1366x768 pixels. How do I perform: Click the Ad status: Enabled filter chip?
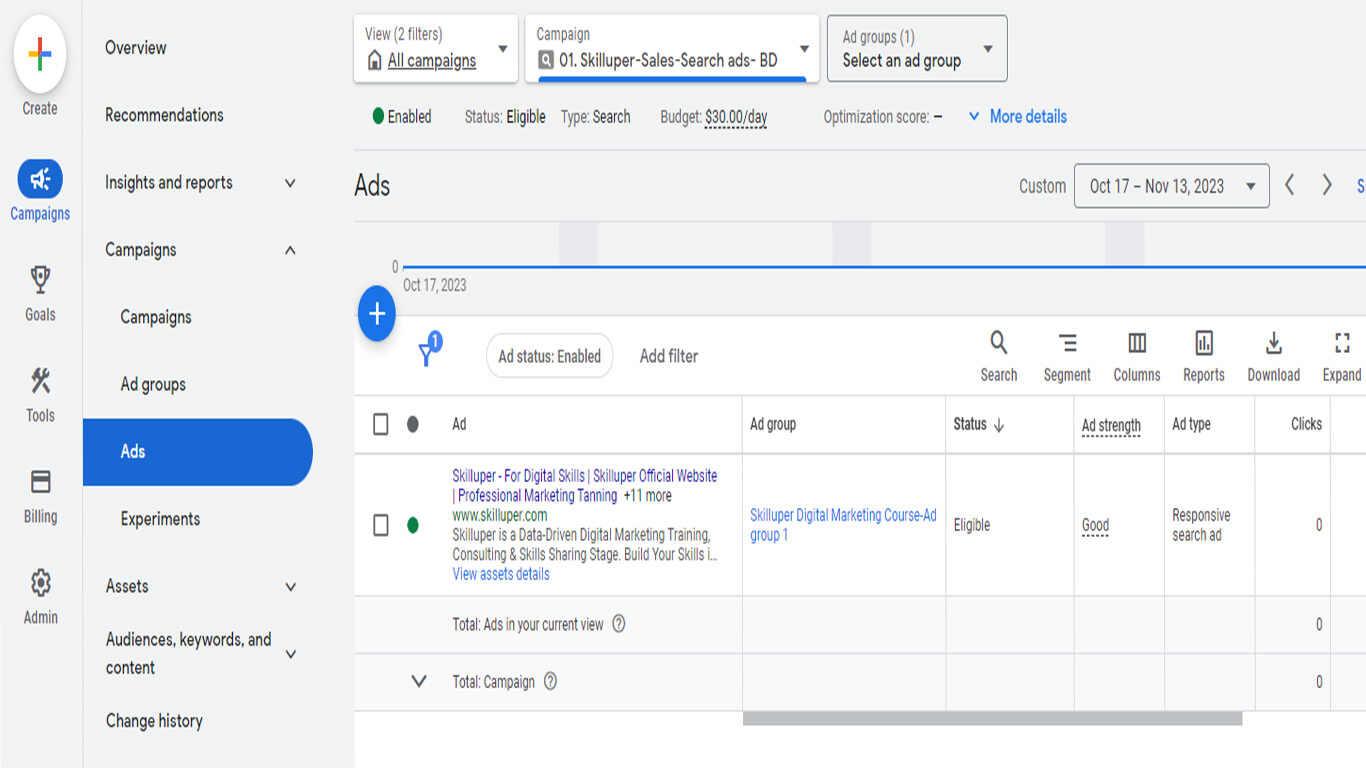550,356
